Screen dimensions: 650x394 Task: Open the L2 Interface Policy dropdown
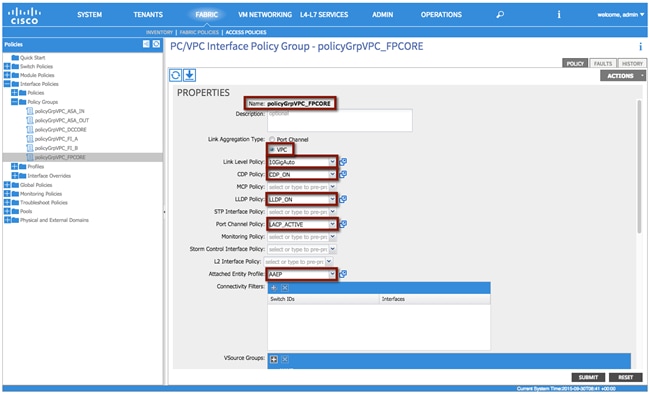coord(329,261)
